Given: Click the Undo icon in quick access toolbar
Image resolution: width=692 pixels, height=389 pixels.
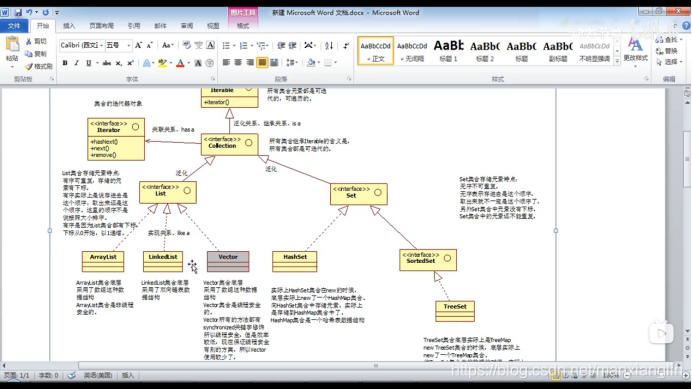Looking at the screenshot, I should [x=29, y=12].
